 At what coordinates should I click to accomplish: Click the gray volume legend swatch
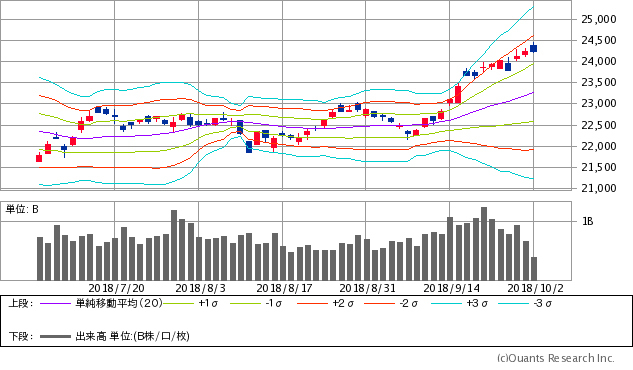tap(55, 336)
